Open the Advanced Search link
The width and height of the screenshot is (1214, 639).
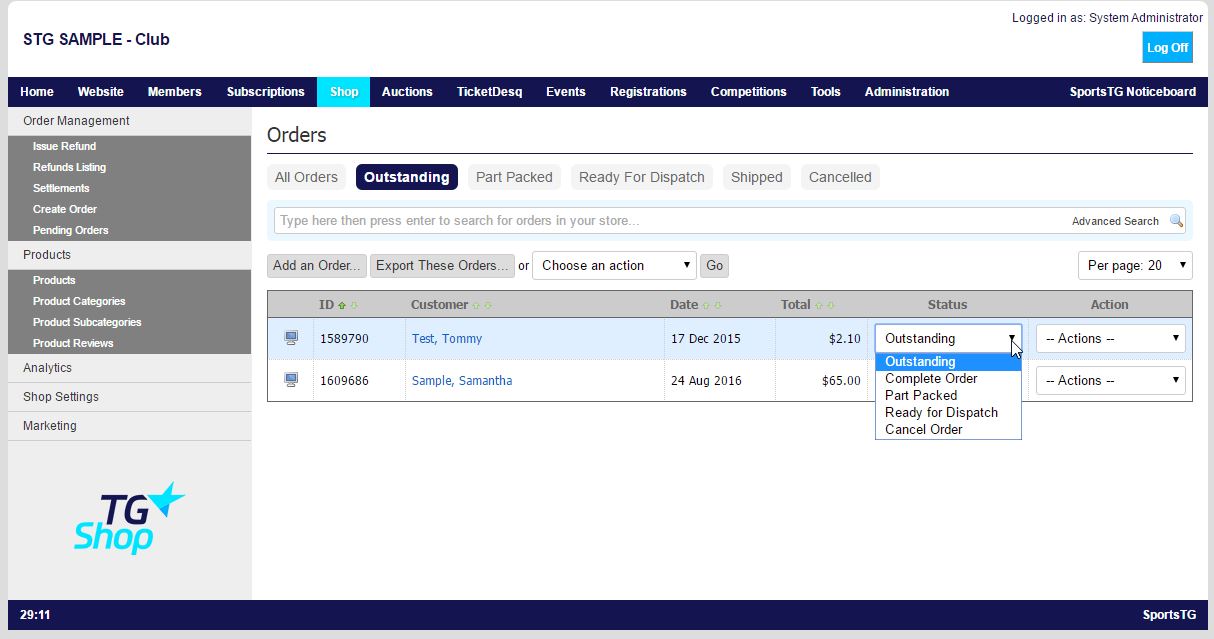pos(1115,221)
